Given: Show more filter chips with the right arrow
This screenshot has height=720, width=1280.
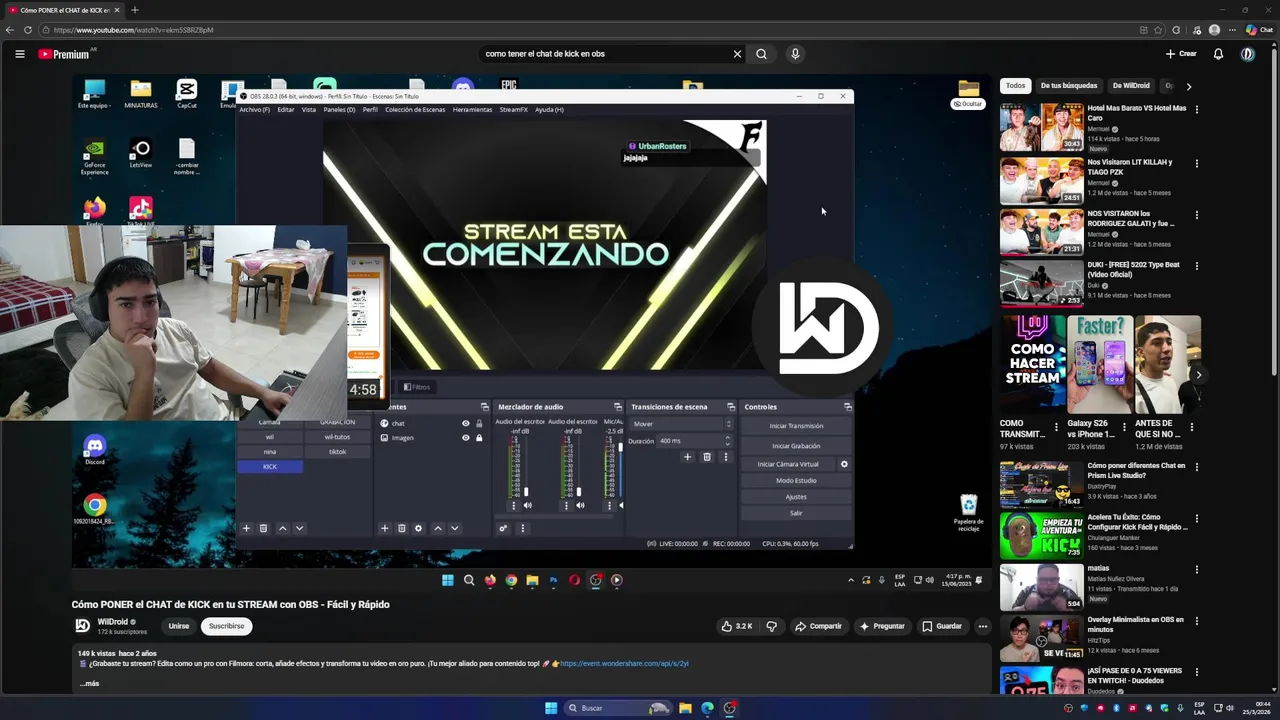Looking at the screenshot, I should [1188, 86].
